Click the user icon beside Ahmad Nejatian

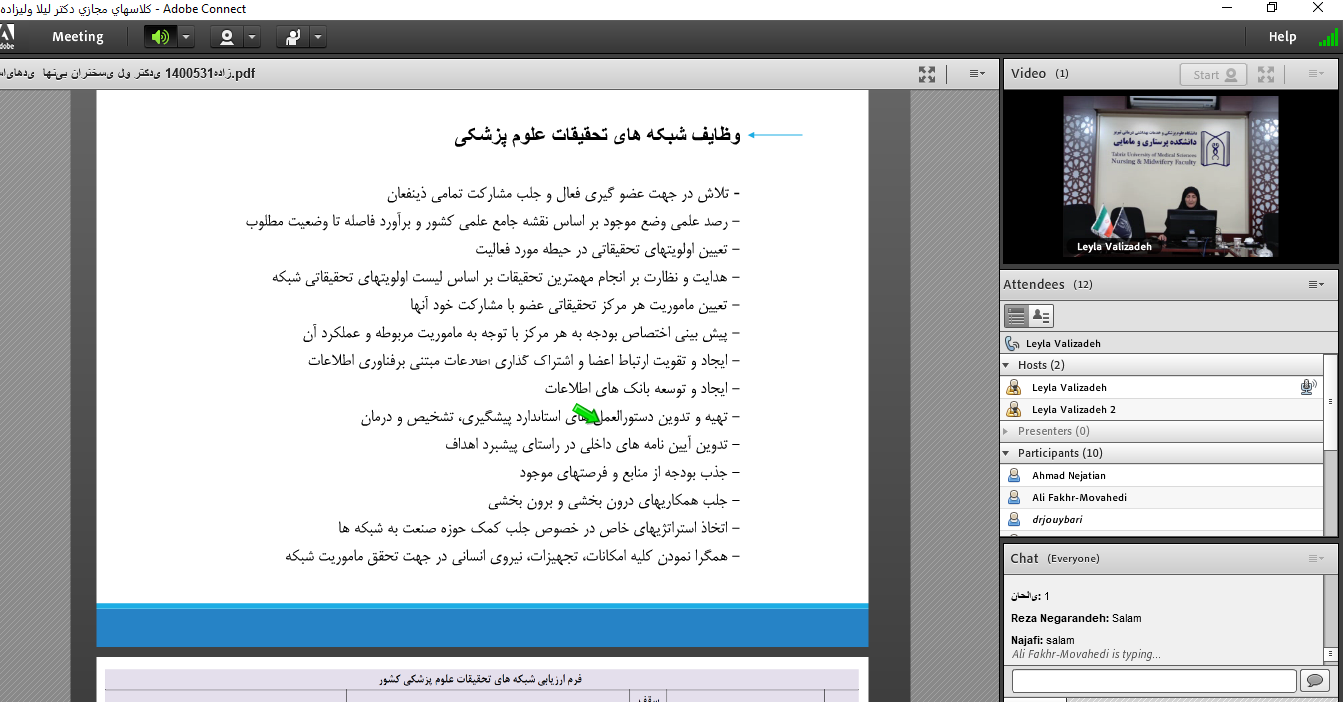click(x=1014, y=475)
